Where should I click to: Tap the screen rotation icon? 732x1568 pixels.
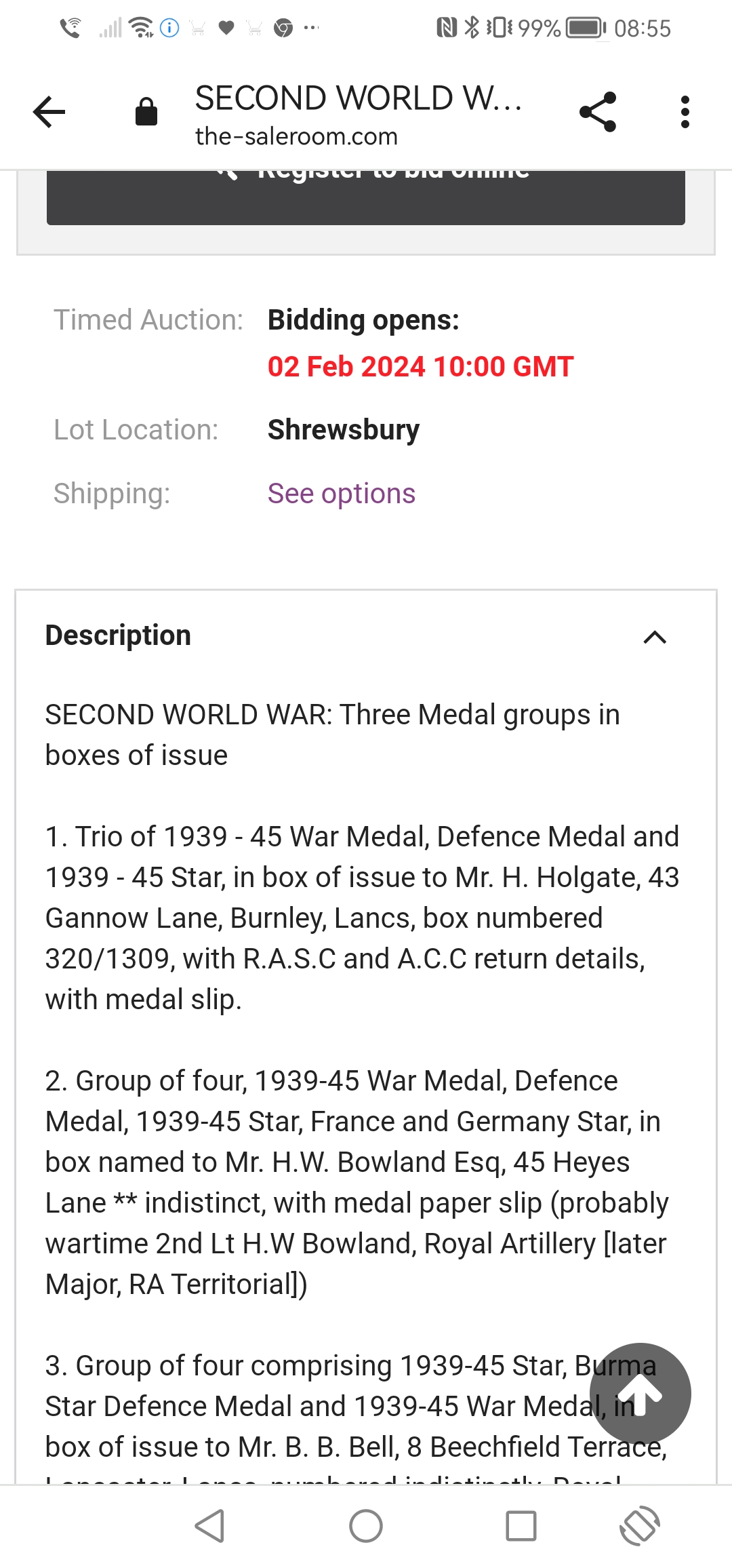(x=639, y=1526)
